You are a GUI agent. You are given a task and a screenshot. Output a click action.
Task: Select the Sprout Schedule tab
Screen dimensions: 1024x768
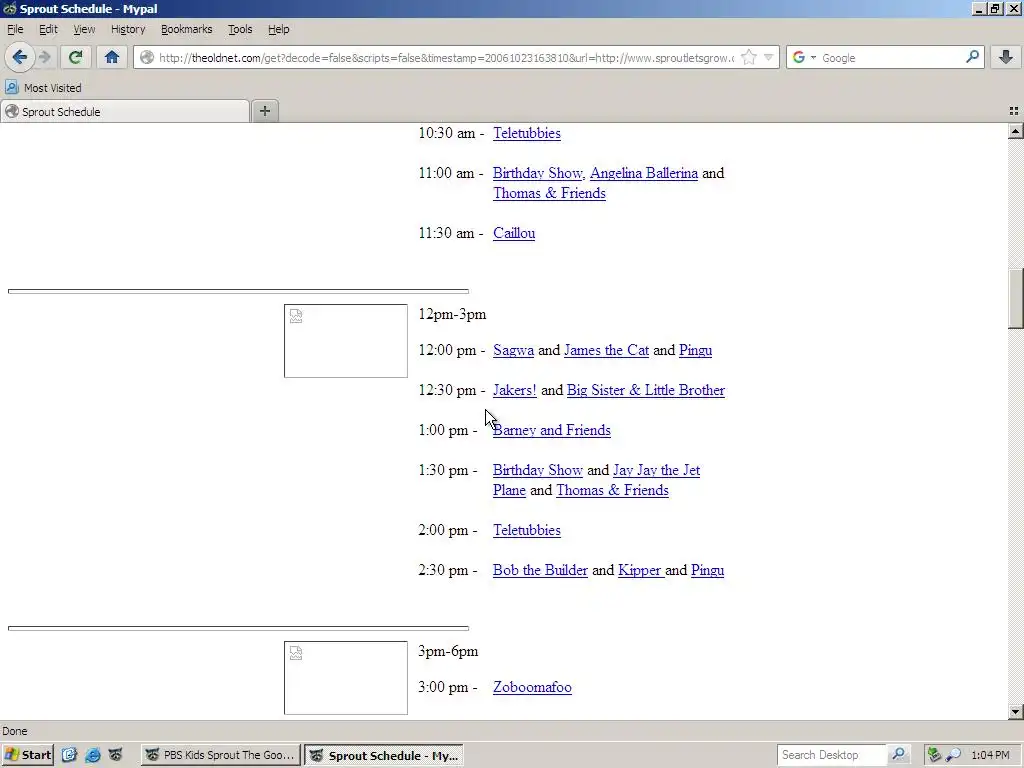coord(125,112)
